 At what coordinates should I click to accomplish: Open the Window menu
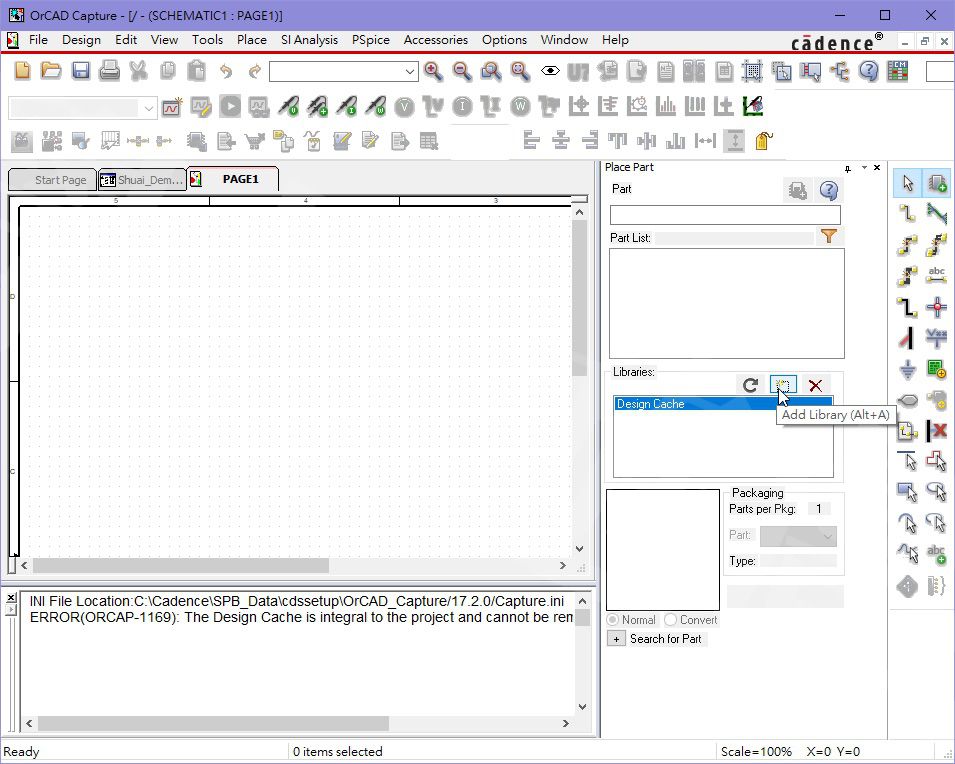click(565, 40)
